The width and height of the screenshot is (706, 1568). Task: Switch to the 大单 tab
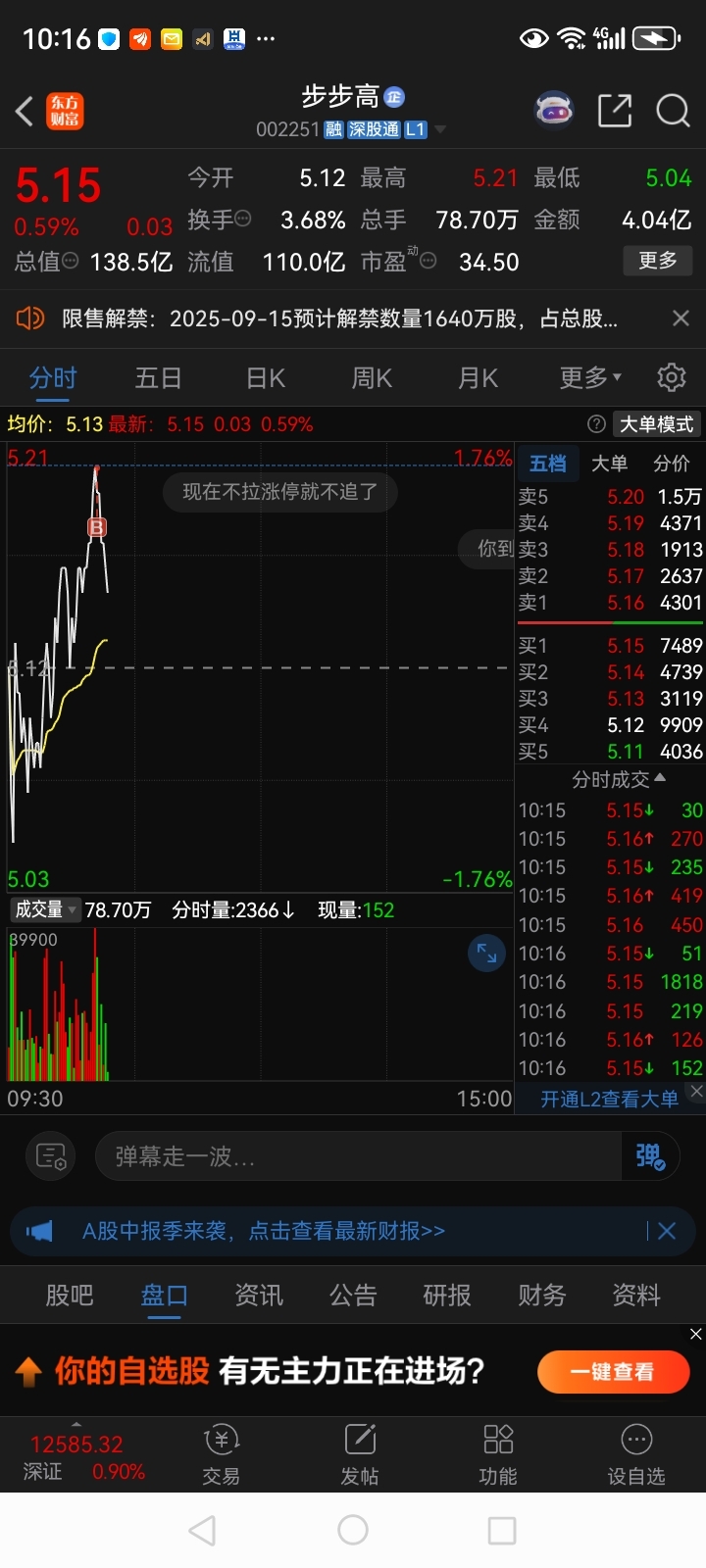point(609,464)
